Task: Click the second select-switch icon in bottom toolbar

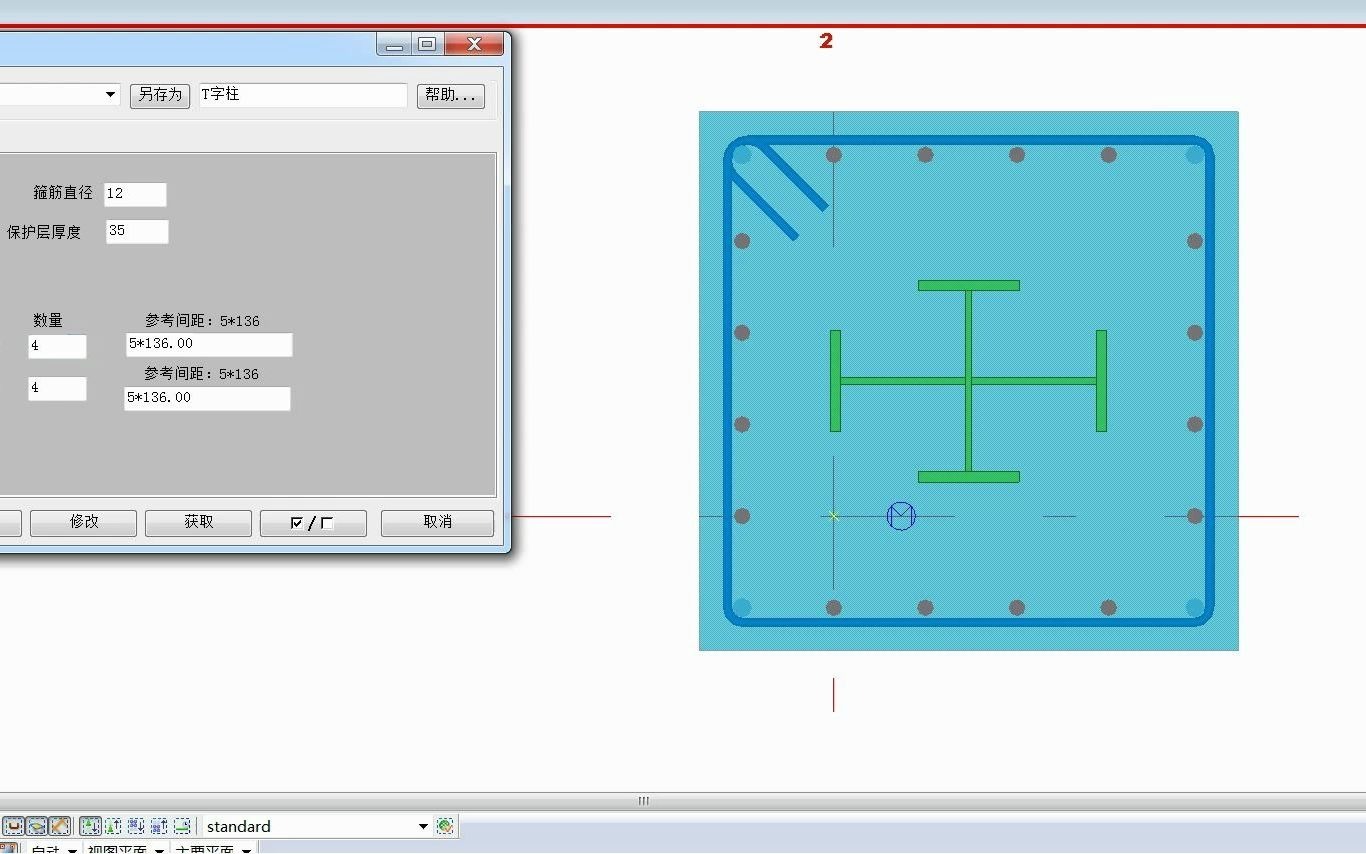Action: point(37,826)
